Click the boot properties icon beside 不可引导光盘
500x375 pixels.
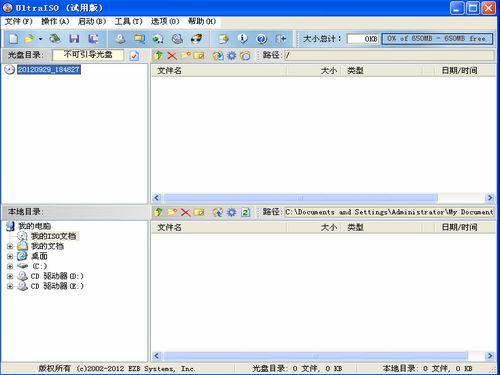tap(134, 55)
